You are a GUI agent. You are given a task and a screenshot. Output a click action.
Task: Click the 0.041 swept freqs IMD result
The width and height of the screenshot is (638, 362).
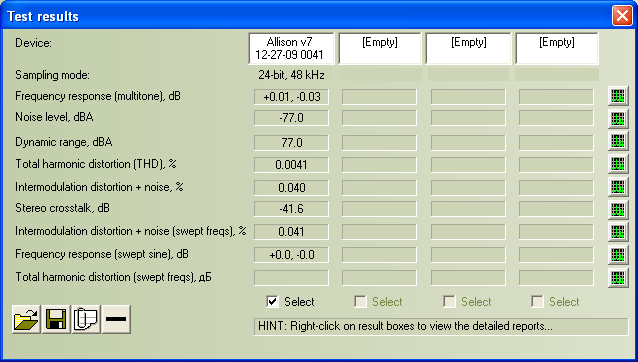[291, 231]
